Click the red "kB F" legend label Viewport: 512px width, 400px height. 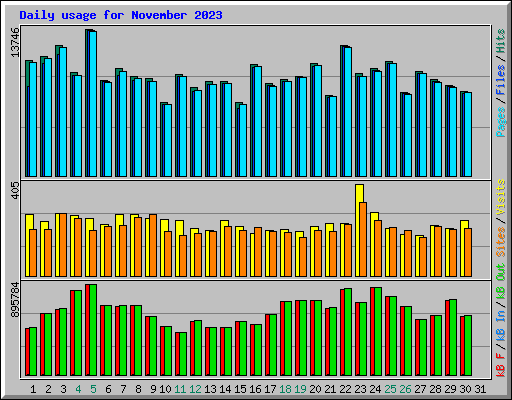500,365
